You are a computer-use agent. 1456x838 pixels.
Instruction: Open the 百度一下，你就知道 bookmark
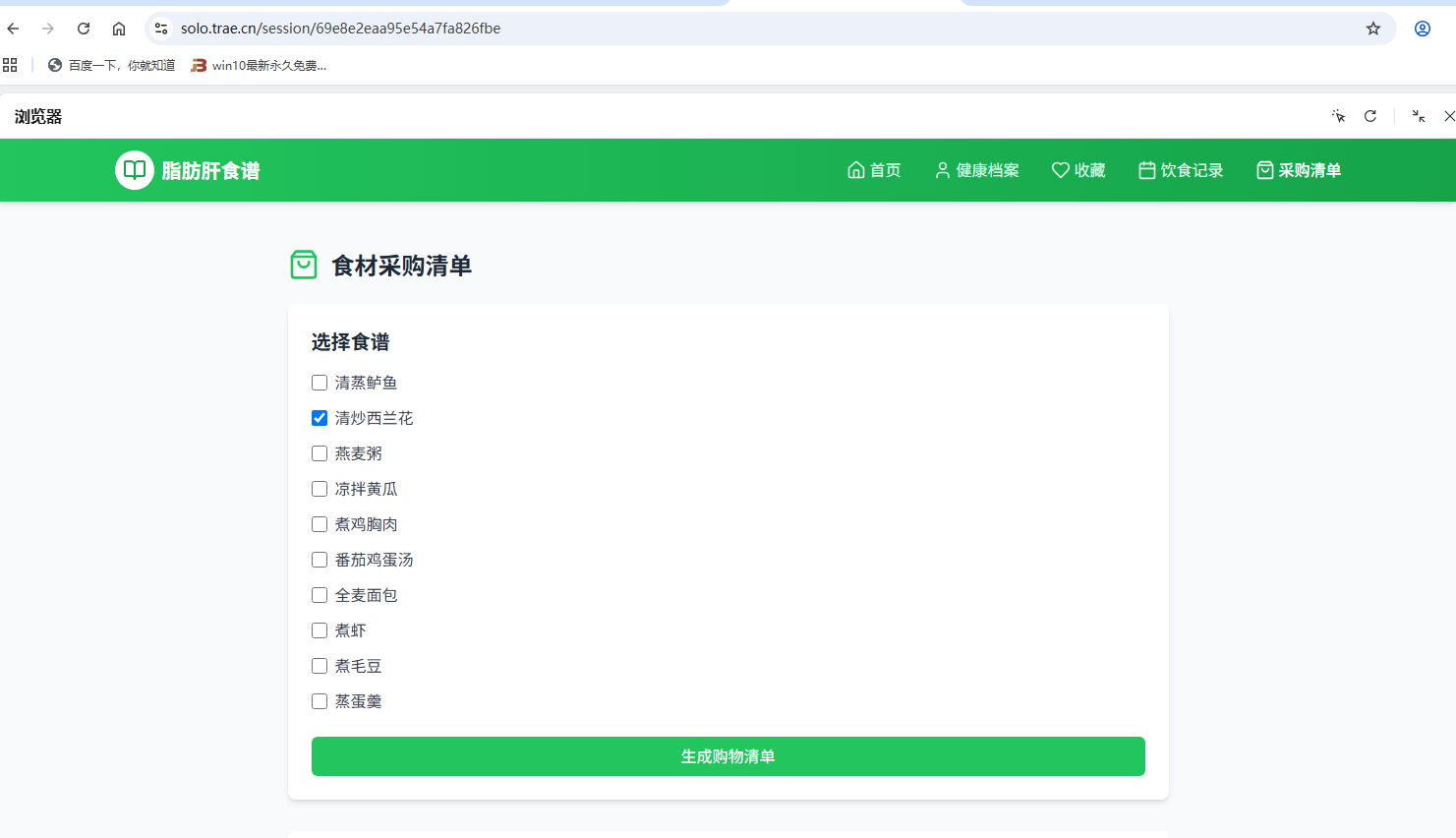(x=111, y=65)
